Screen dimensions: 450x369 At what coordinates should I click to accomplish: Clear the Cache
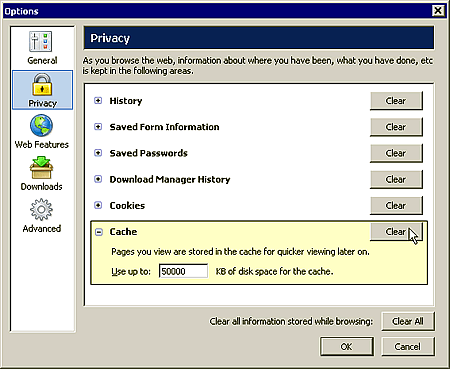pyautogui.click(x=396, y=232)
